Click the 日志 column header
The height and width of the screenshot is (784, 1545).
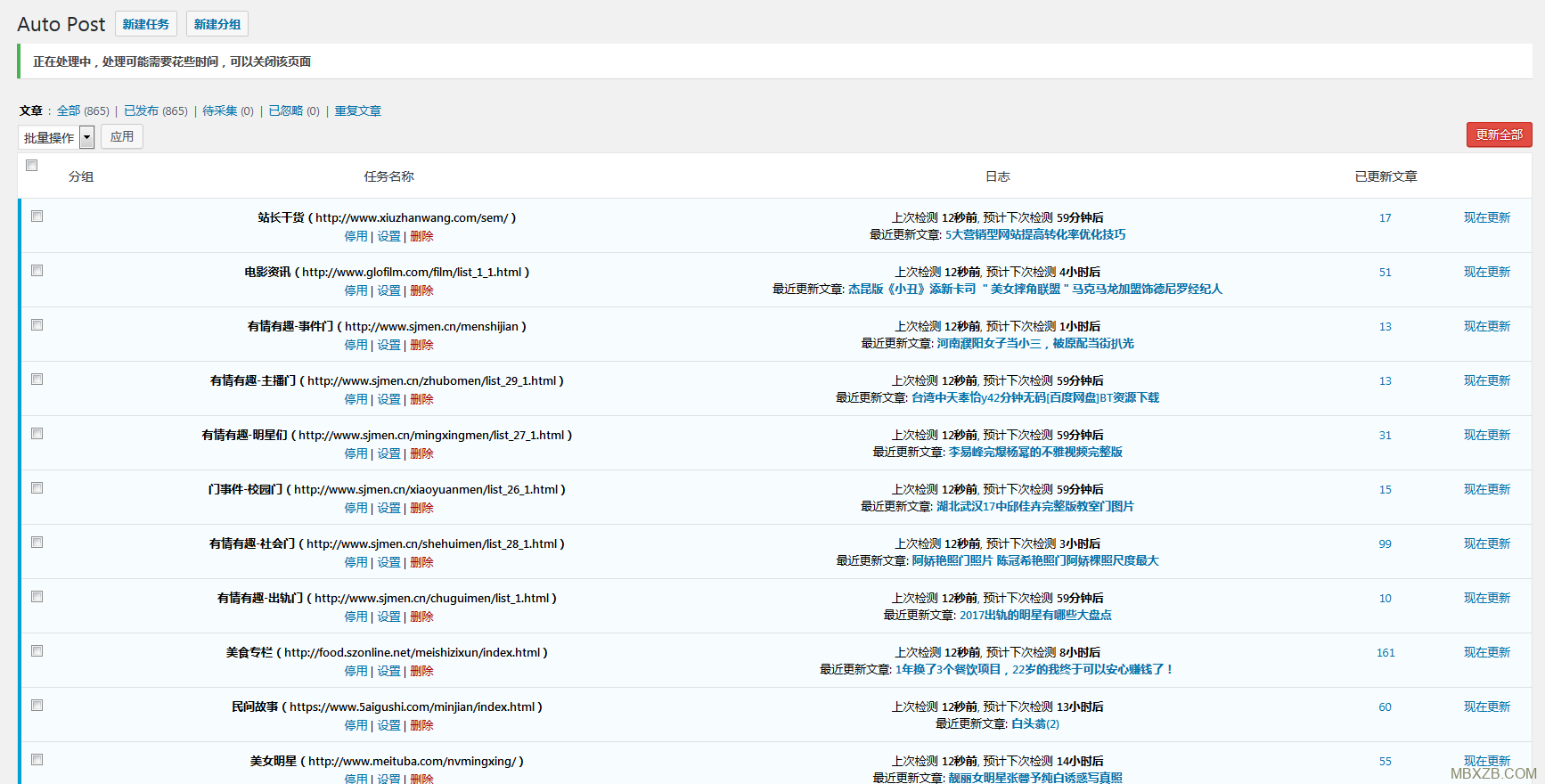coord(998,176)
